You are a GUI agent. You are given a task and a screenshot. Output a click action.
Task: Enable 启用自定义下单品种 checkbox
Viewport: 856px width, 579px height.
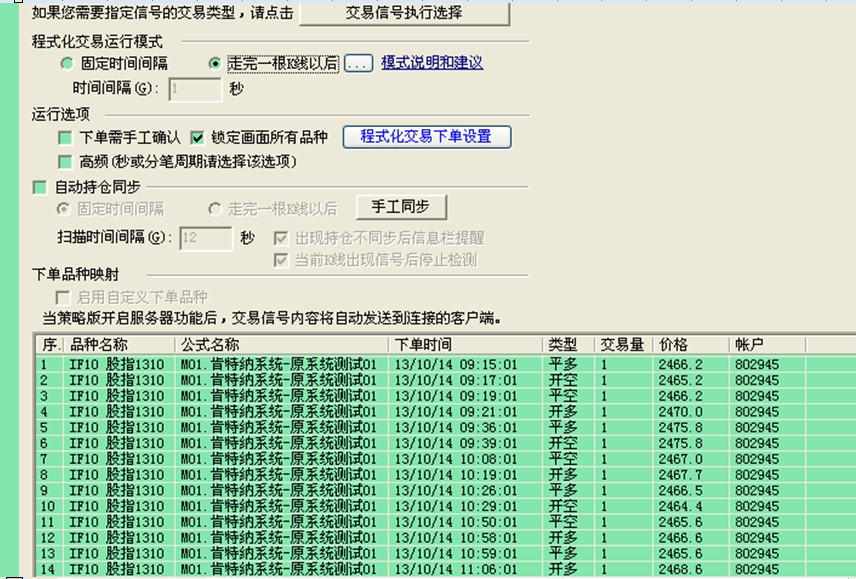tap(63, 297)
